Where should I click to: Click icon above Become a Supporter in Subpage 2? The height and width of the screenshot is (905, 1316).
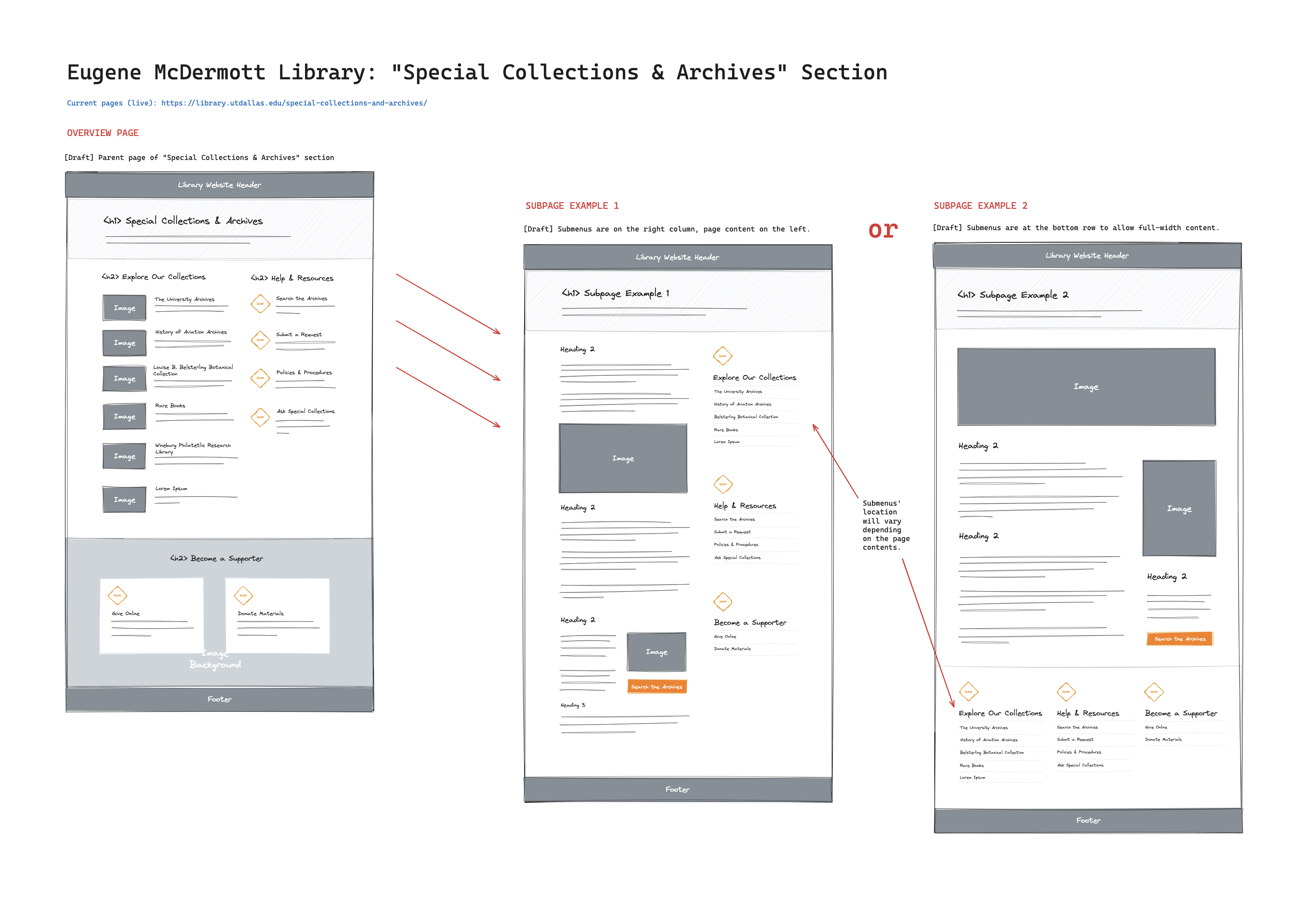[x=1154, y=692]
